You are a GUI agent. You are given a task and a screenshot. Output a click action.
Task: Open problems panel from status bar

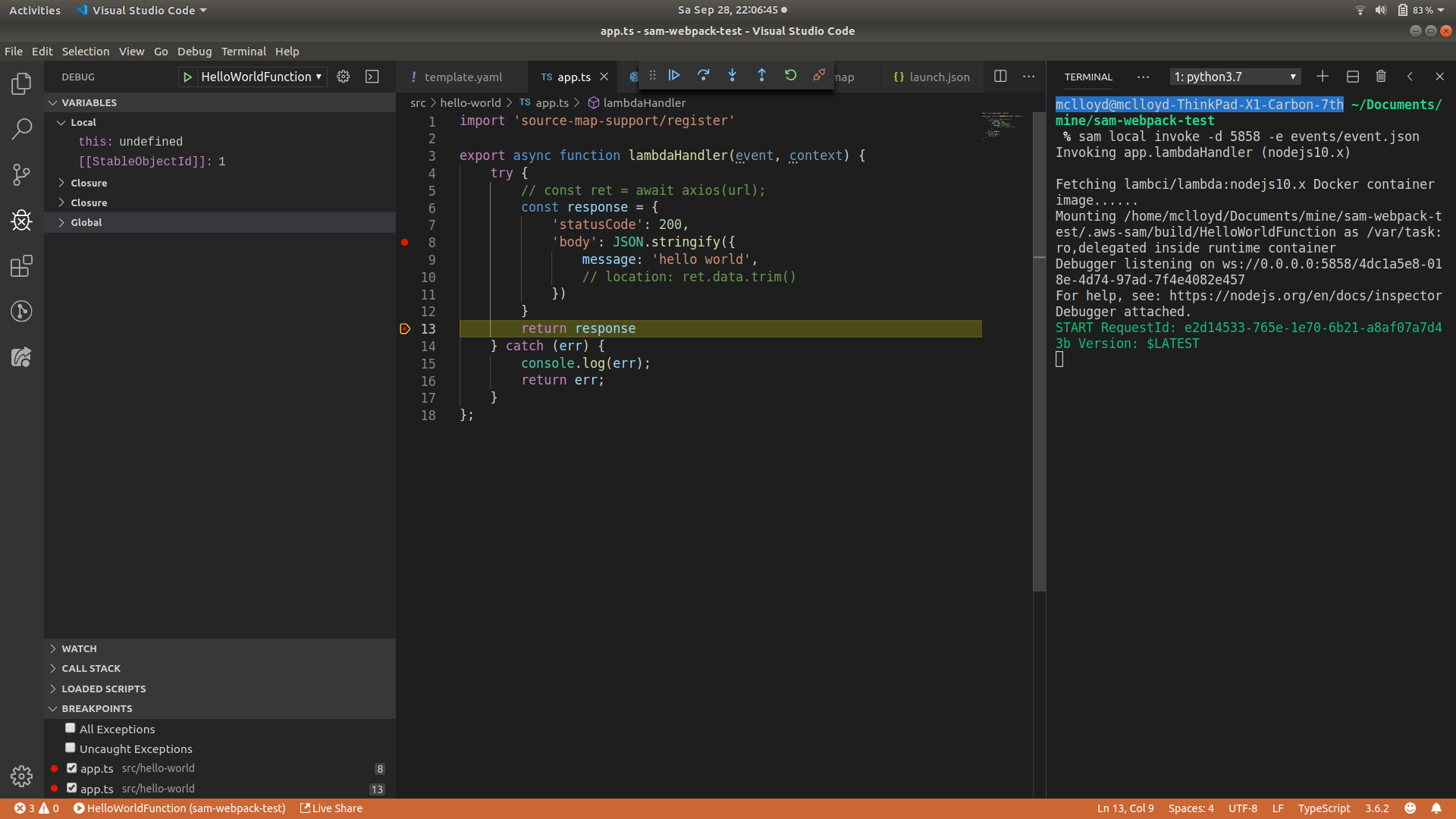30,808
